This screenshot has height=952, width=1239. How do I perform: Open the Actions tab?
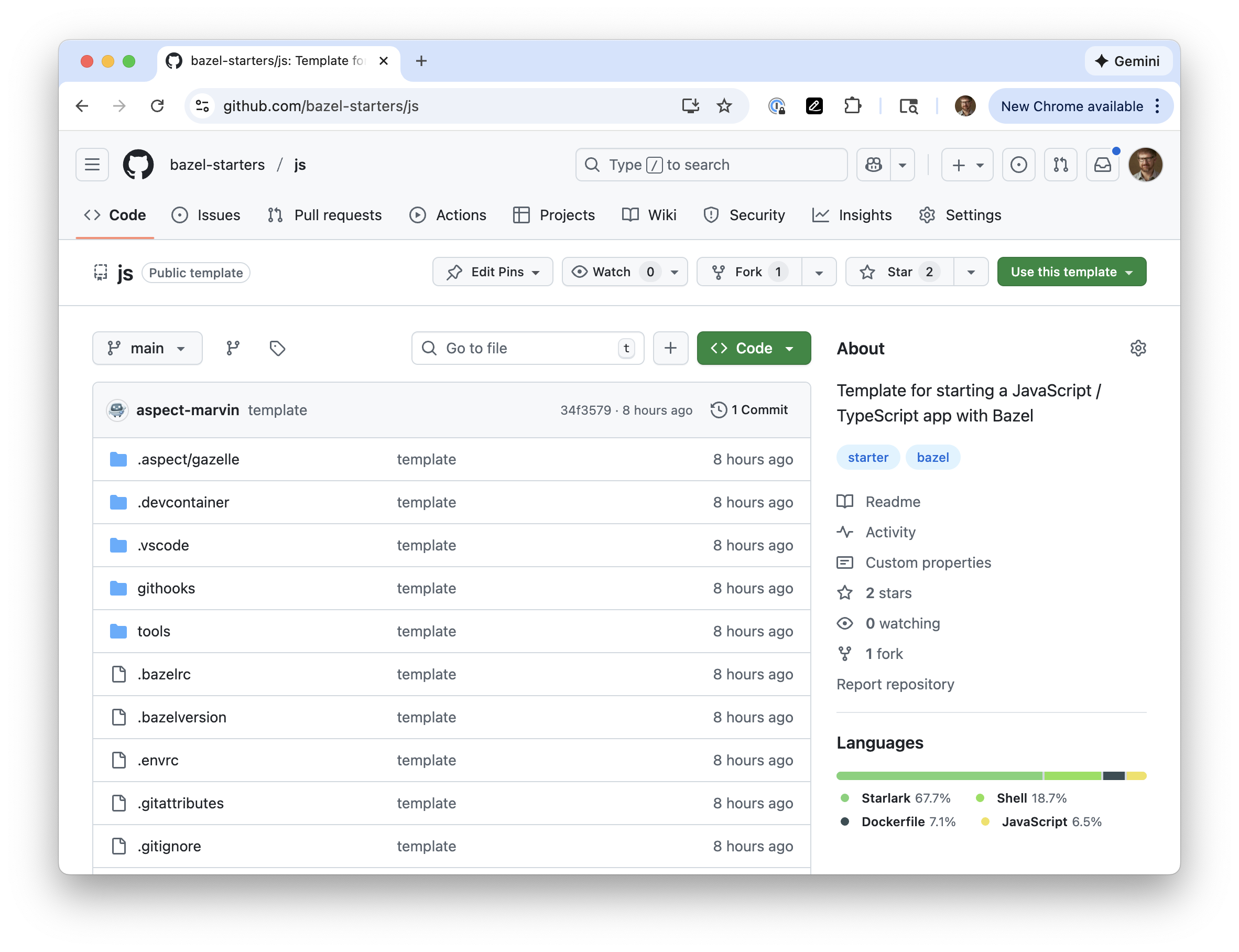pos(448,215)
